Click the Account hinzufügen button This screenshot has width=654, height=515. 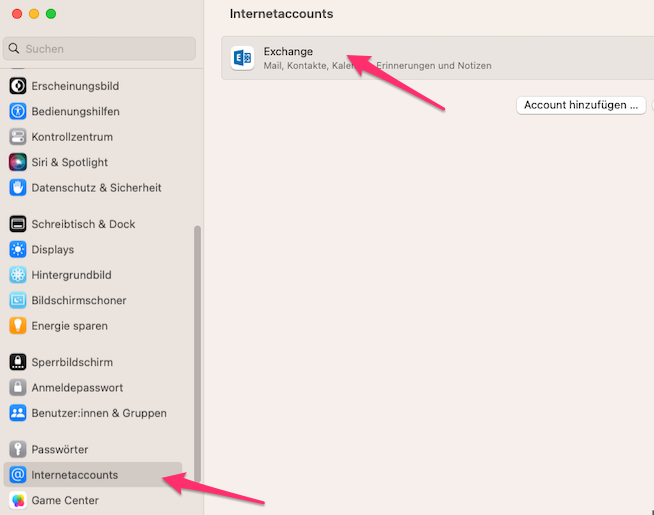click(x=580, y=105)
